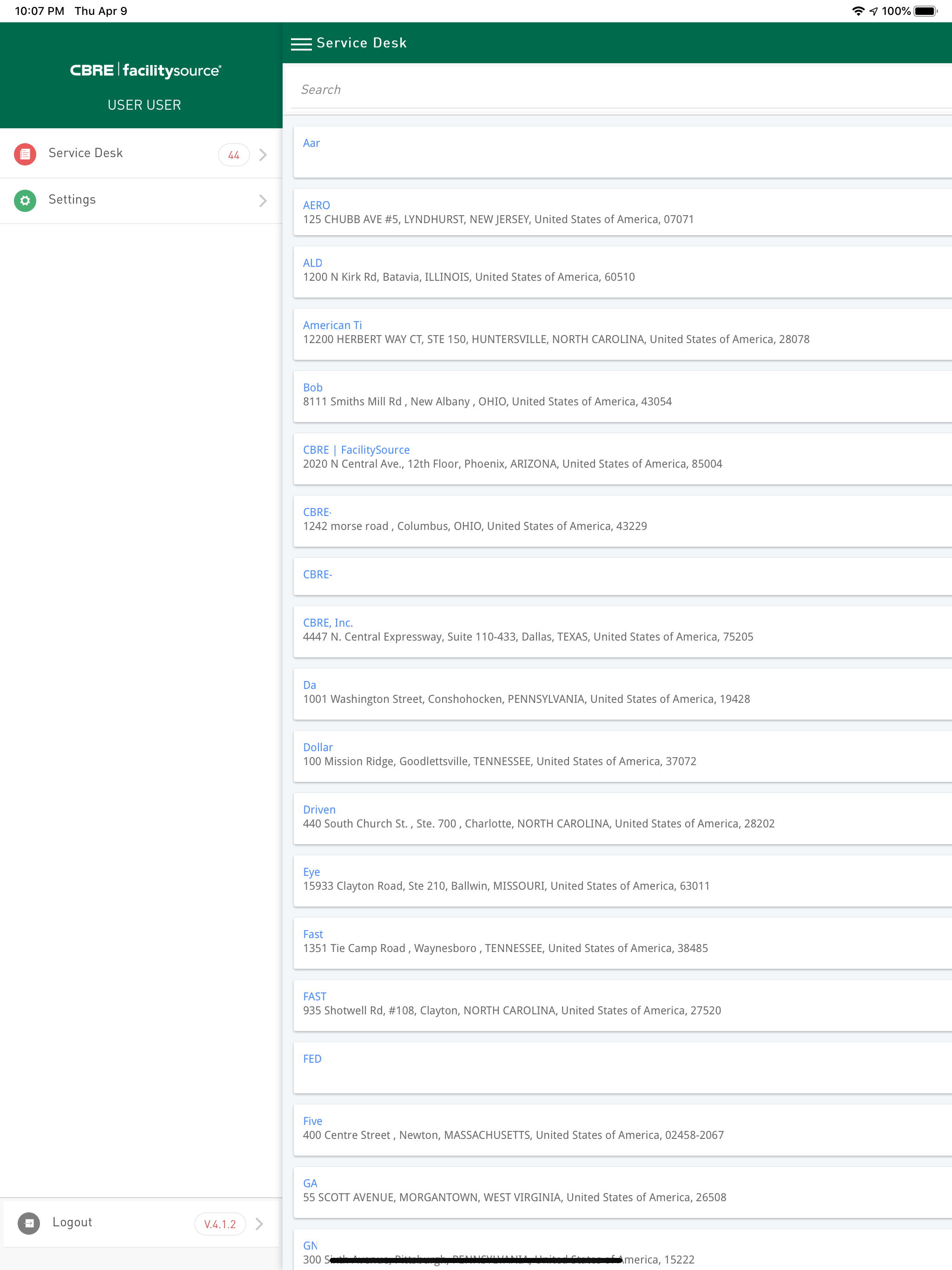Click the 44 notification badge

[233, 154]
